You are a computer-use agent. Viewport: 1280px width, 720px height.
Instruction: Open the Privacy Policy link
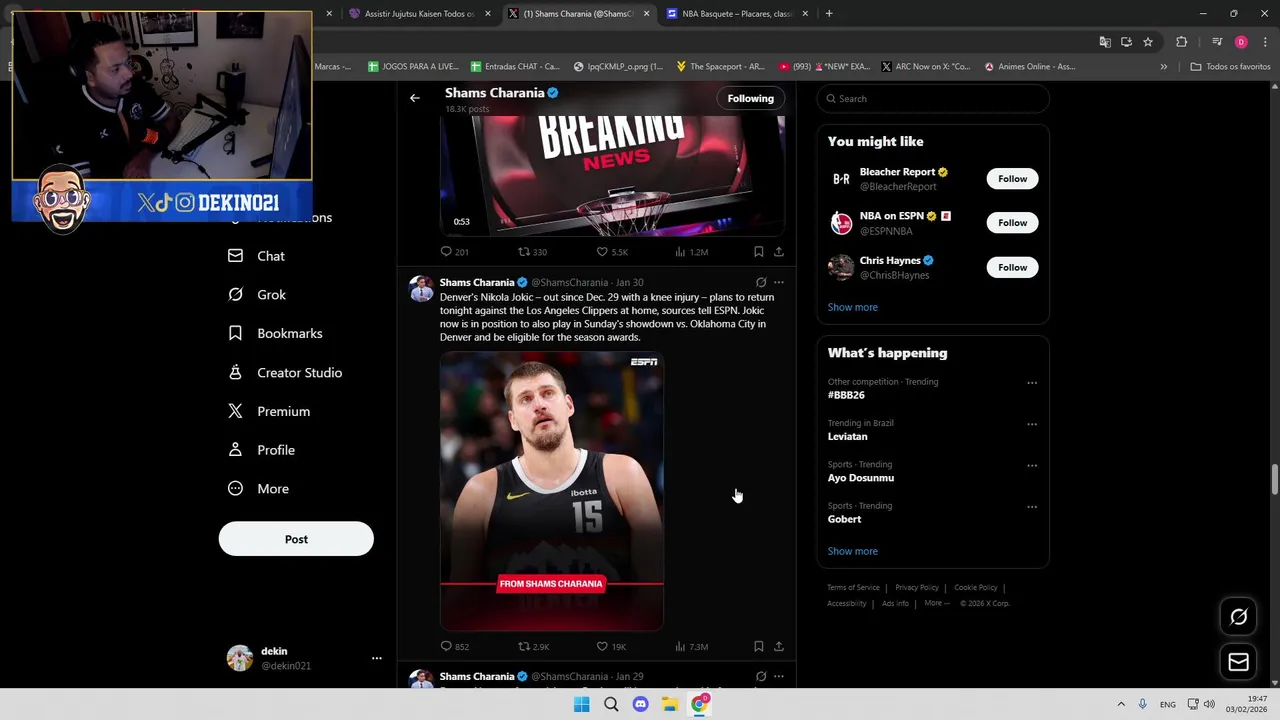pyautogui.click(x=917, y=588)
